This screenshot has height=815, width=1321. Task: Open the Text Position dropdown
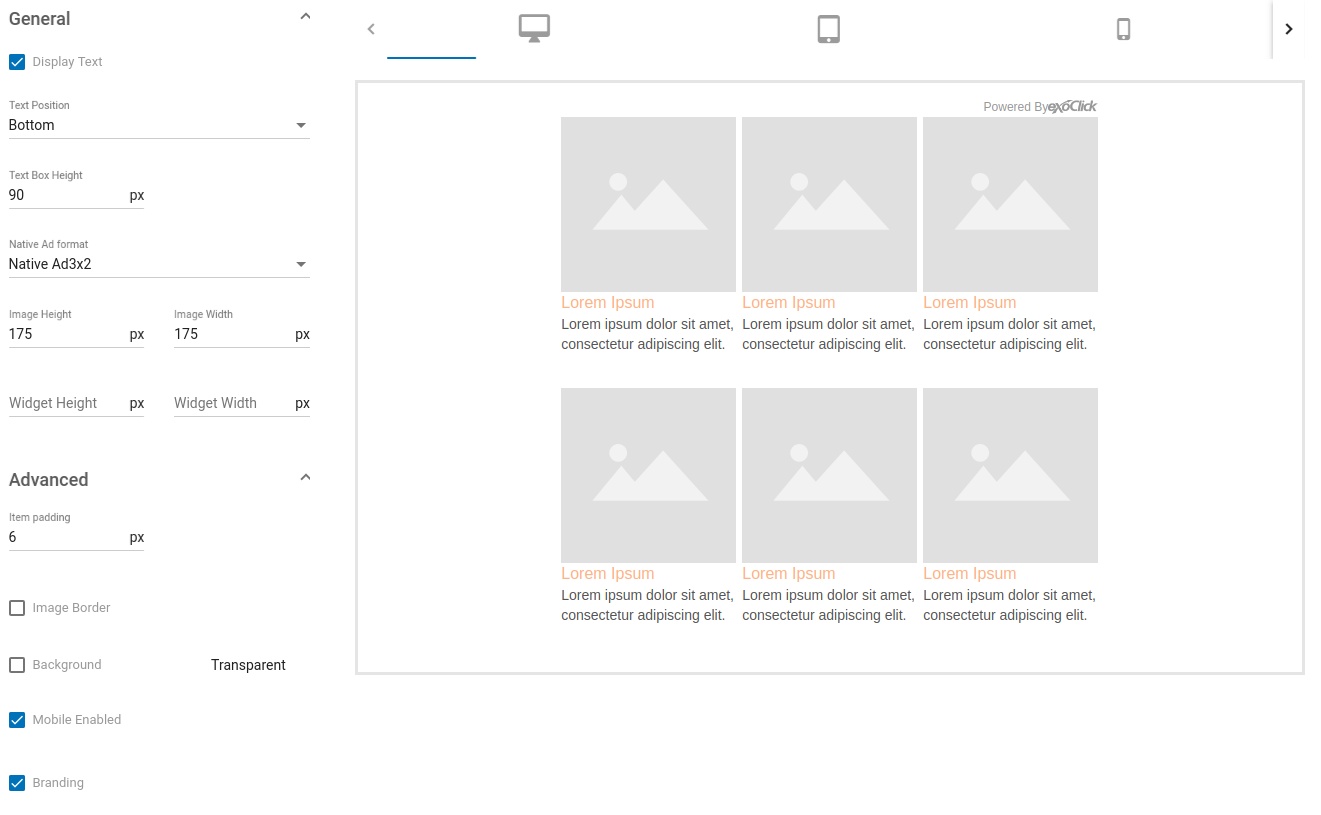[x=159, y=125]
